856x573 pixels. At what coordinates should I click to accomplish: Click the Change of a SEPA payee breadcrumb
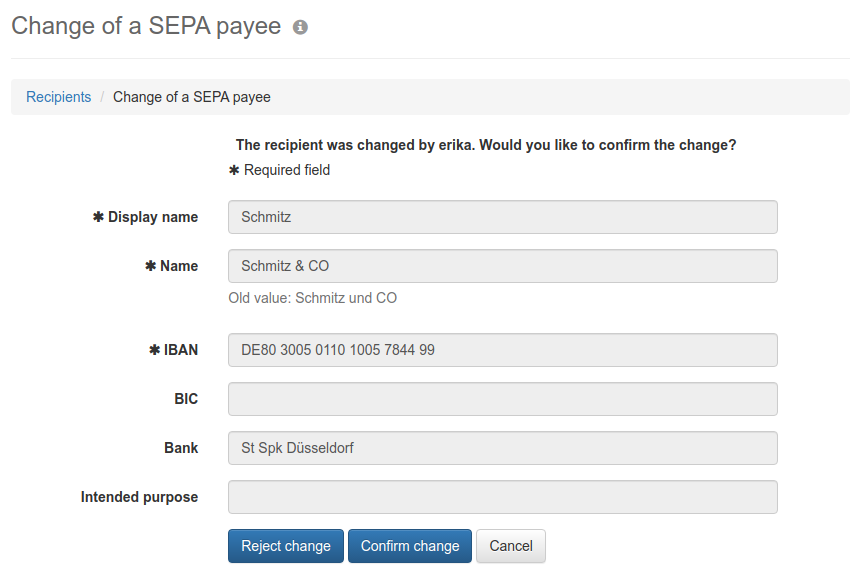point(192,97)
